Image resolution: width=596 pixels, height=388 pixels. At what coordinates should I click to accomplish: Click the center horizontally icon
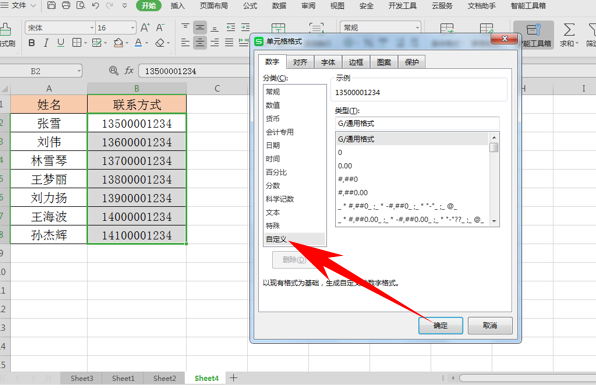(x=200, y=43)
